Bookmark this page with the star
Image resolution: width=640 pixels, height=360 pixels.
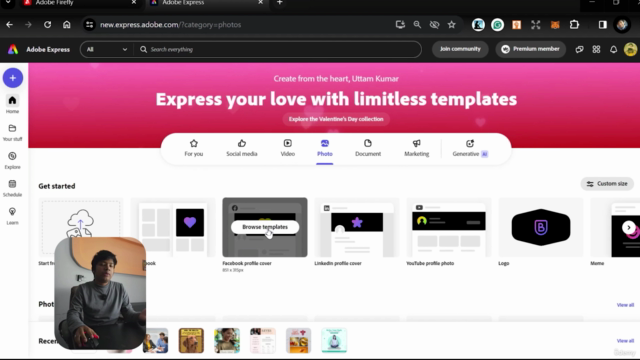(451, 25)
